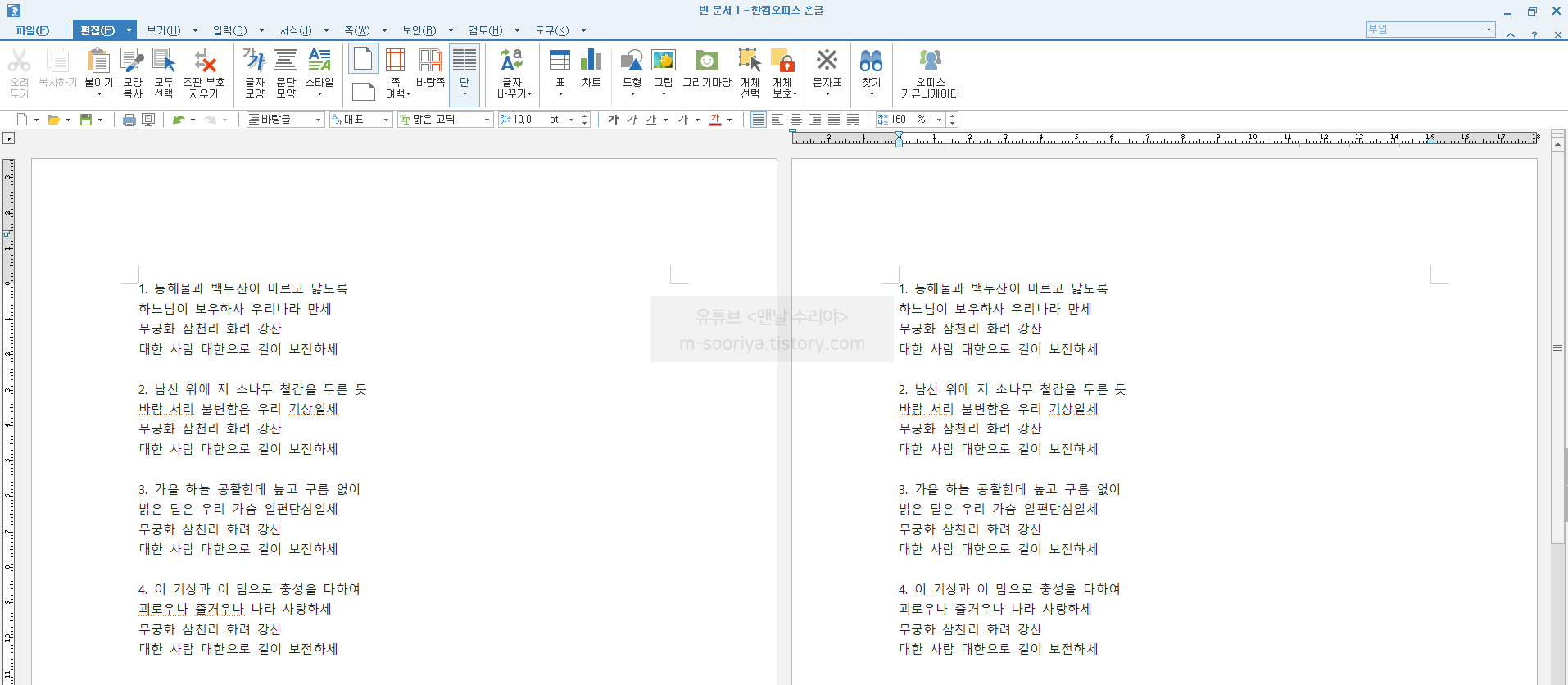Toggle distributed alignment
The image size is (1568, 685).
834,120
